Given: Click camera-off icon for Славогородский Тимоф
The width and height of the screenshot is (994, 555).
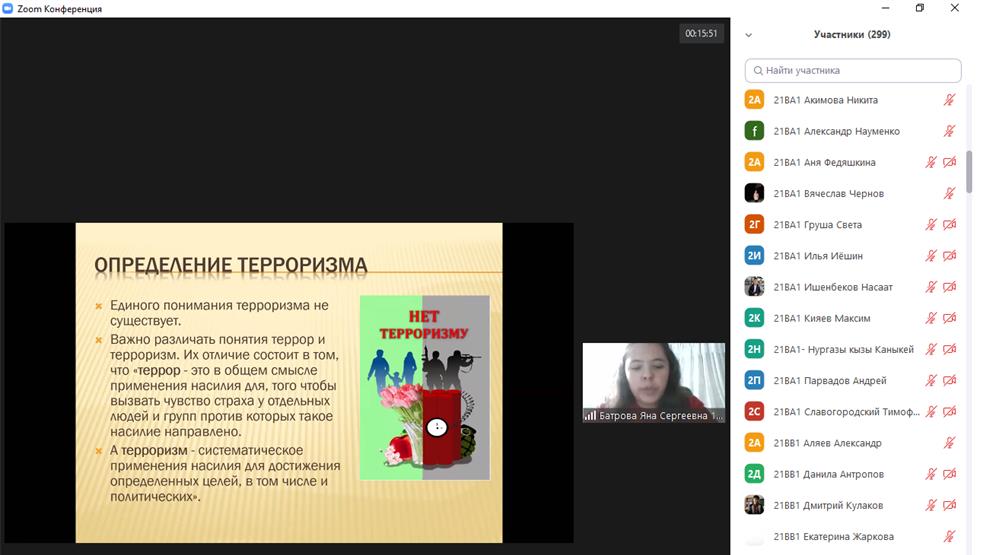Looking at the screenshot, I should point(949,411).
